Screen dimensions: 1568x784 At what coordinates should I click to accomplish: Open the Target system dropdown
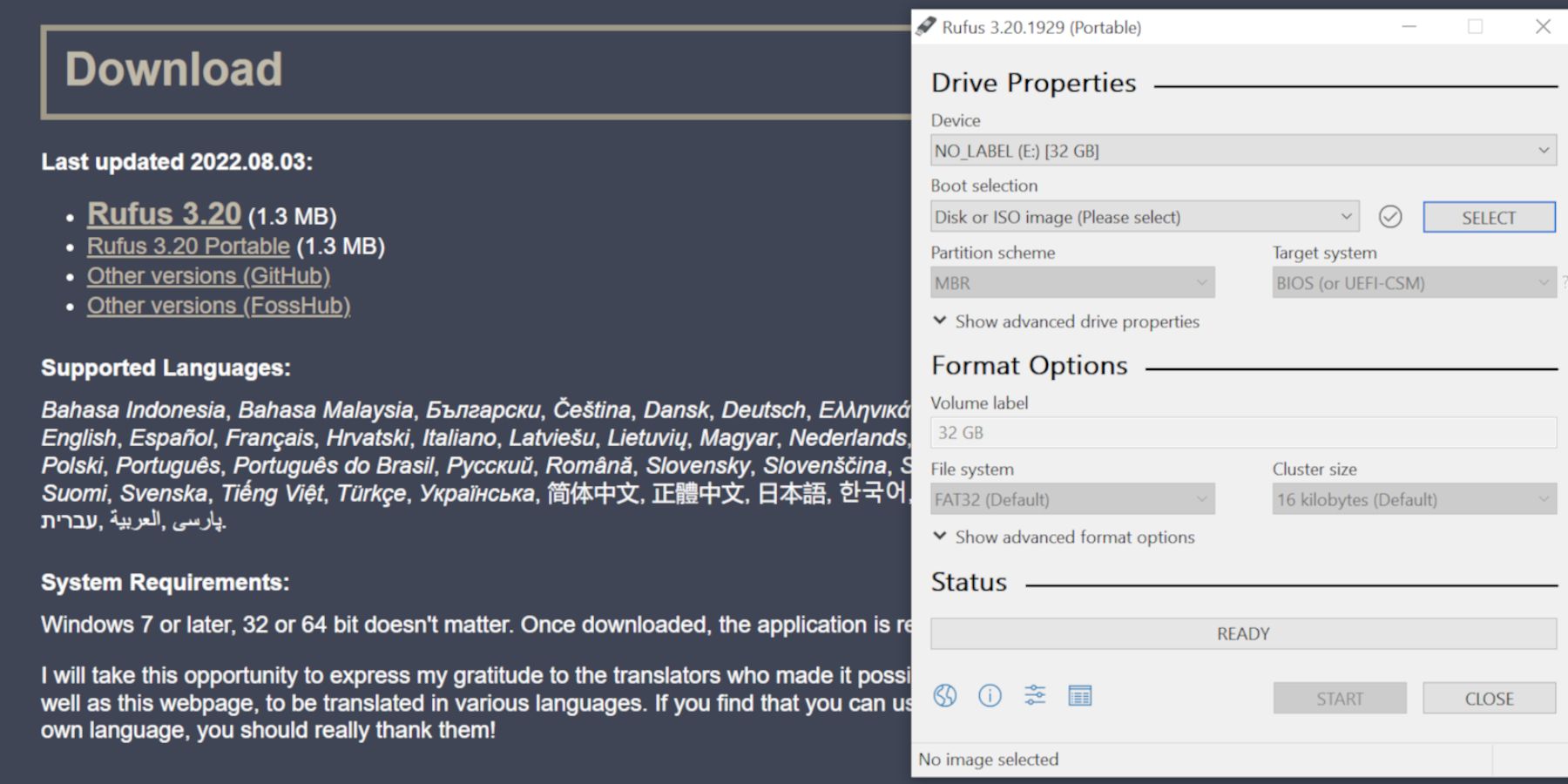coord(1414,283)
